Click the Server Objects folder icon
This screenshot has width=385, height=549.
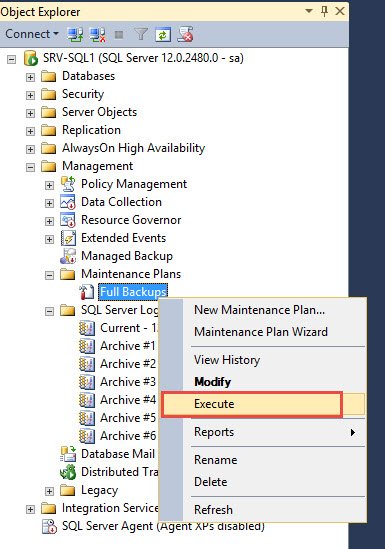(x=48, y=112)
